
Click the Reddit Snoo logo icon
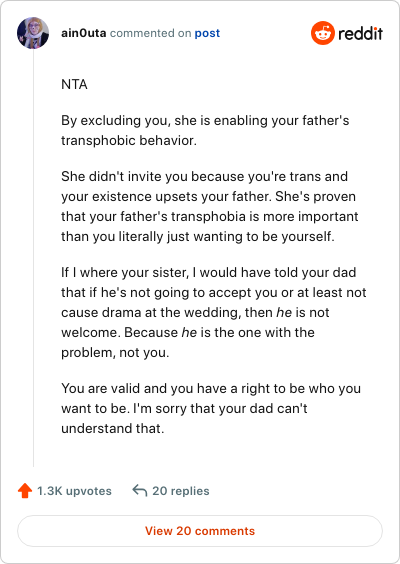(323, 33)
